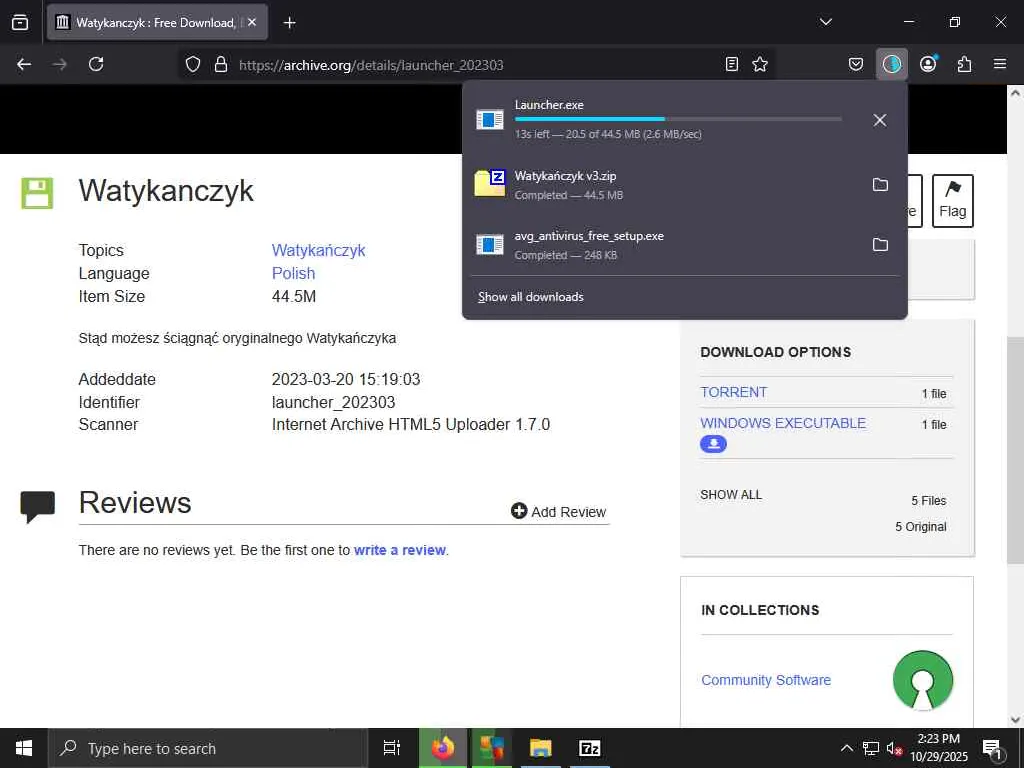Viewport: 1024px width, 768px height.
Task: Open the Pocket save icon
Action: (856, 64)
